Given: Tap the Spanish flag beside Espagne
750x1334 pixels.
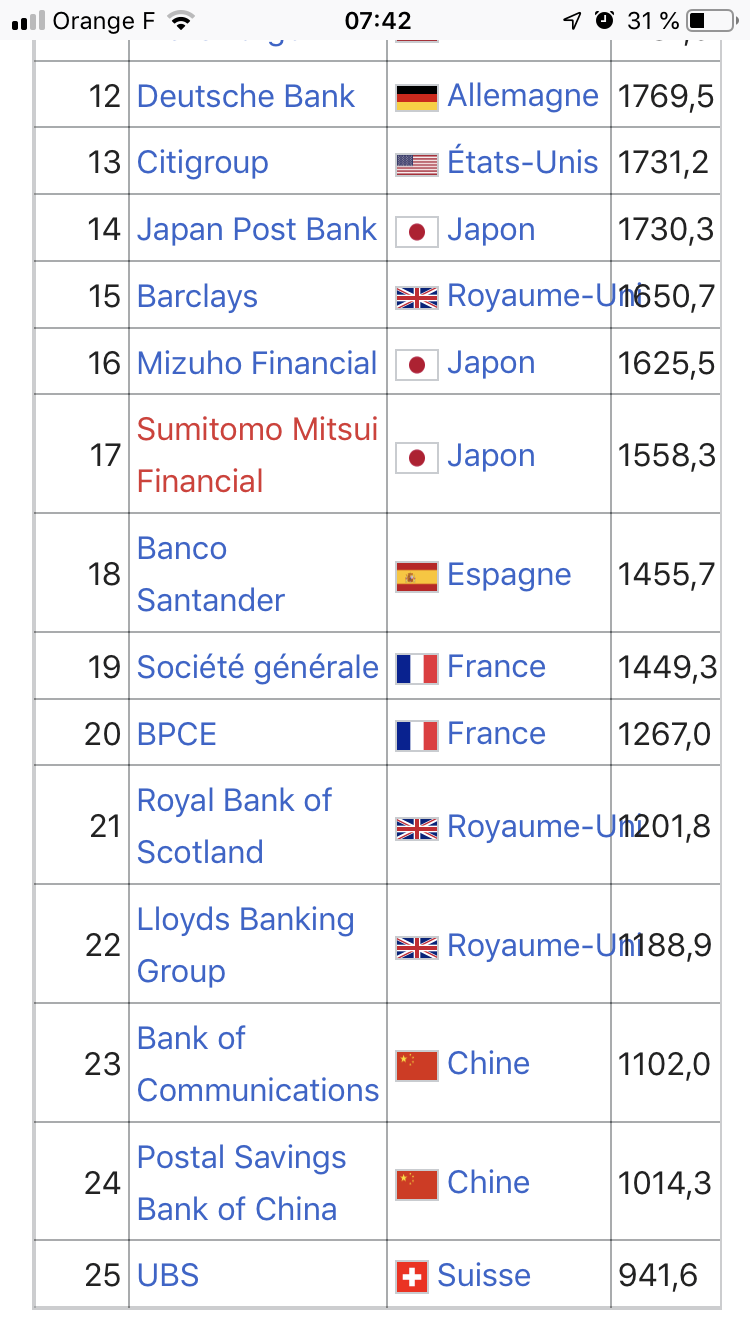Looking at the screenshot, I should 417,576.
